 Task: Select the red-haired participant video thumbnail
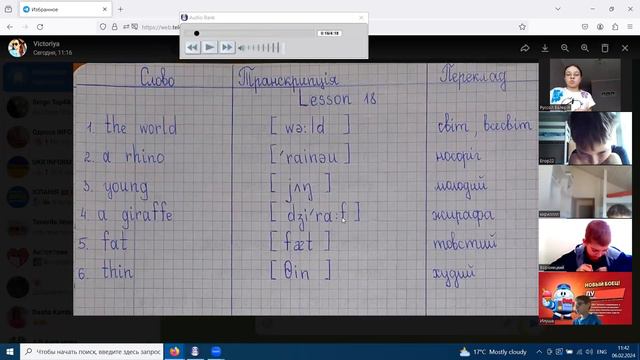[x=585, y=245]
